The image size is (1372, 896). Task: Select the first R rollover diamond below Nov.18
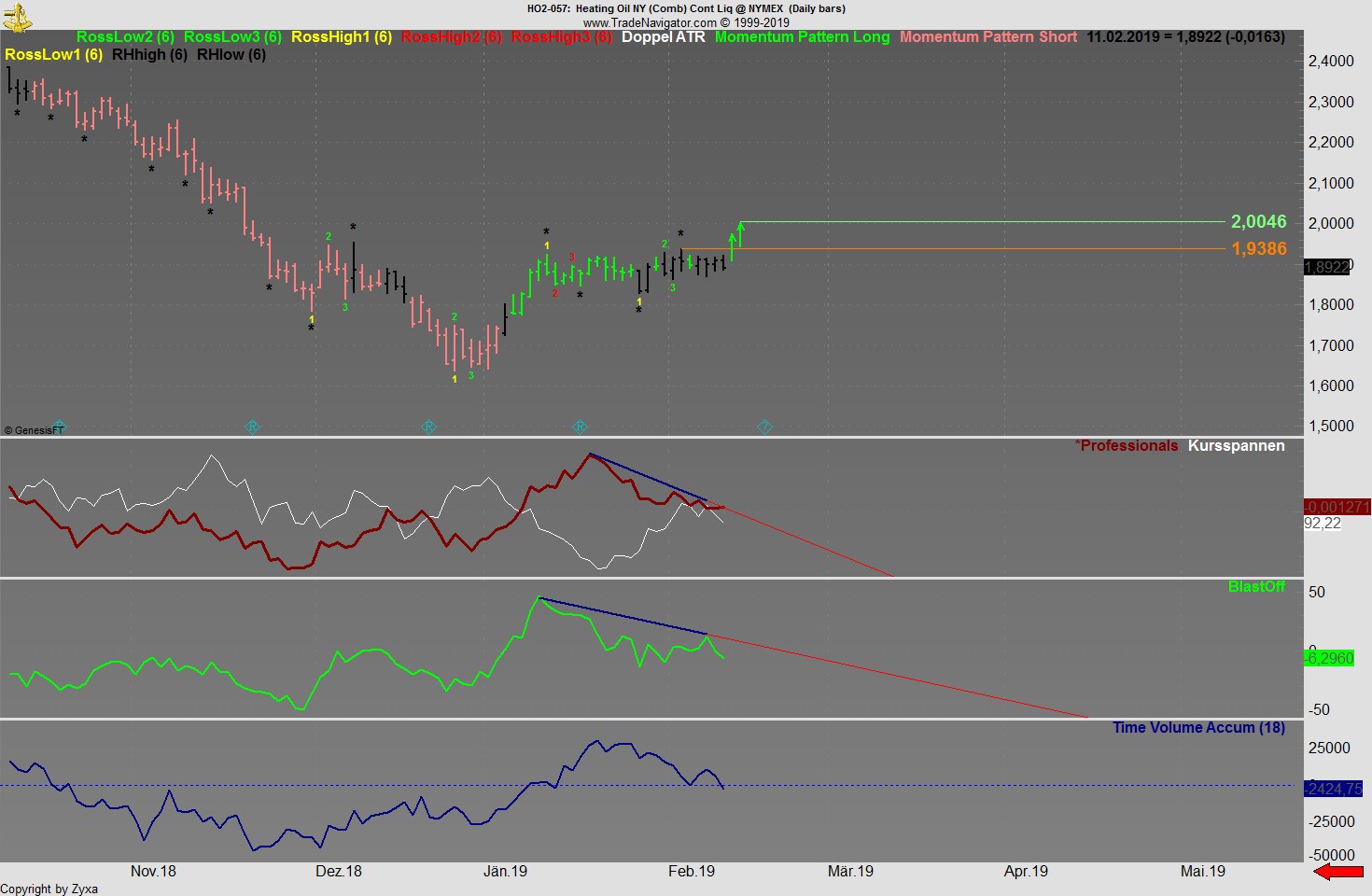[x=253, y=426]
